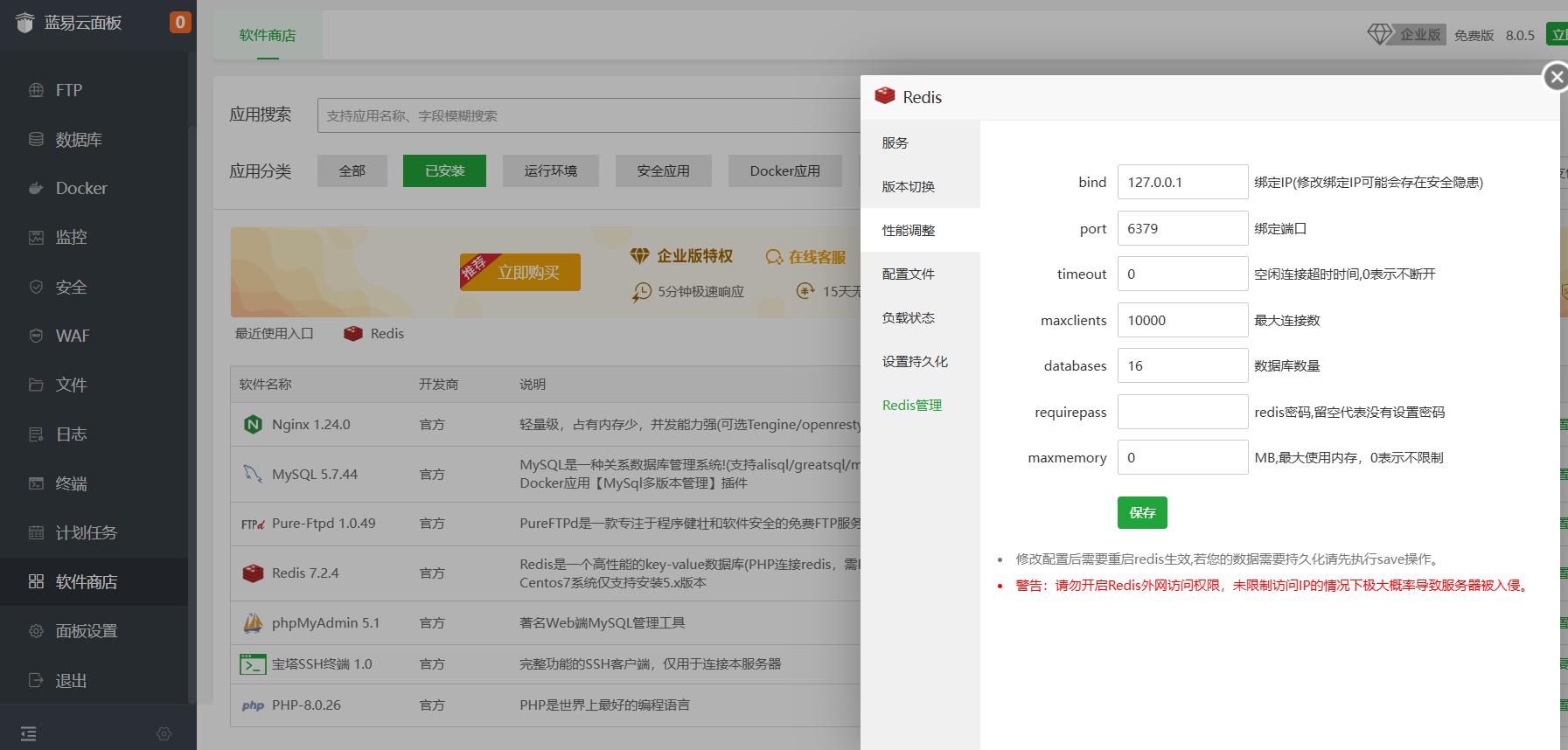Viewport: 1568px width, 750px height.
Task: Click the files folder sidebar icon
Action: tap(36, 385)
